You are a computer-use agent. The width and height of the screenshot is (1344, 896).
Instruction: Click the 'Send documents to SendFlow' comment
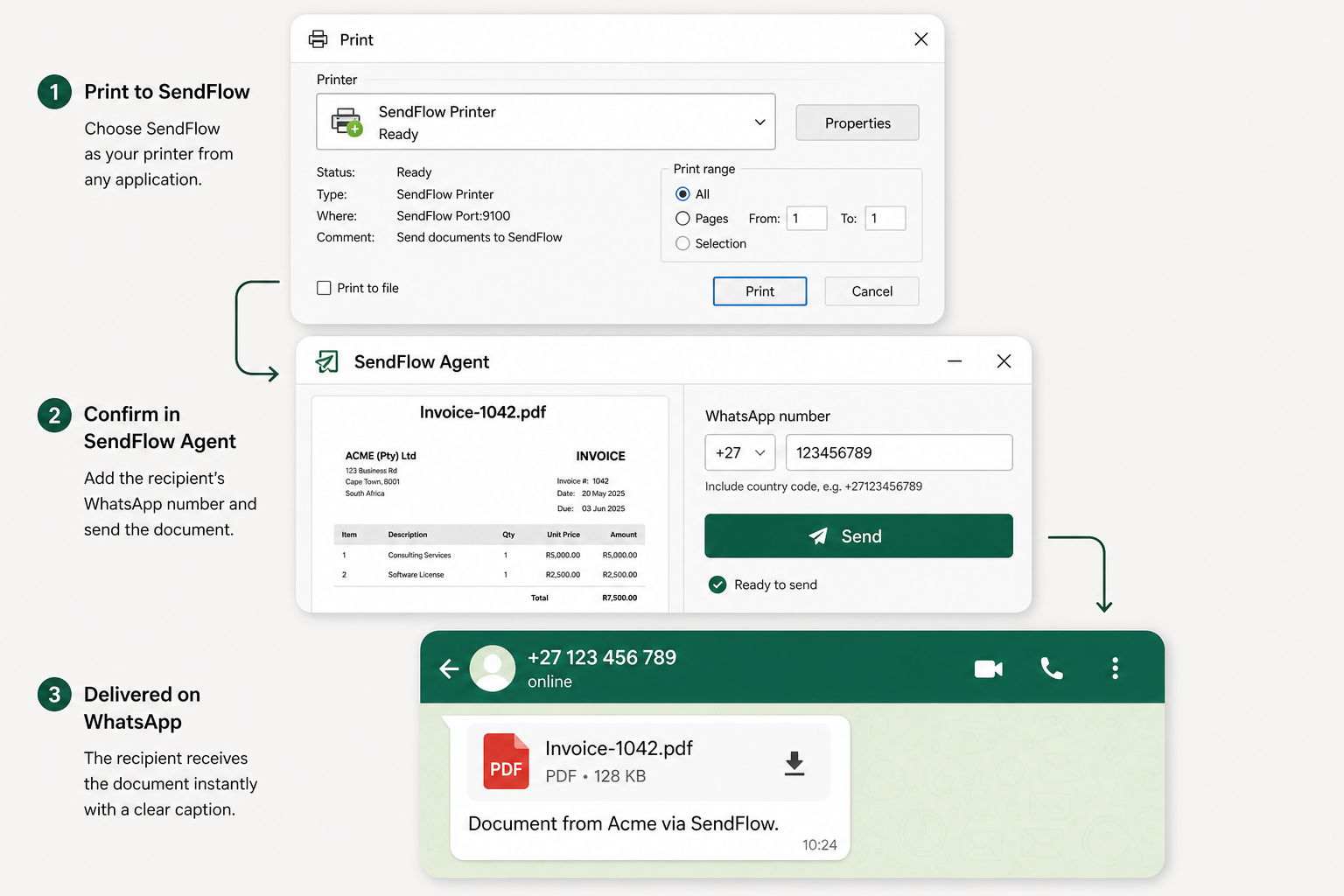(479, 237)
